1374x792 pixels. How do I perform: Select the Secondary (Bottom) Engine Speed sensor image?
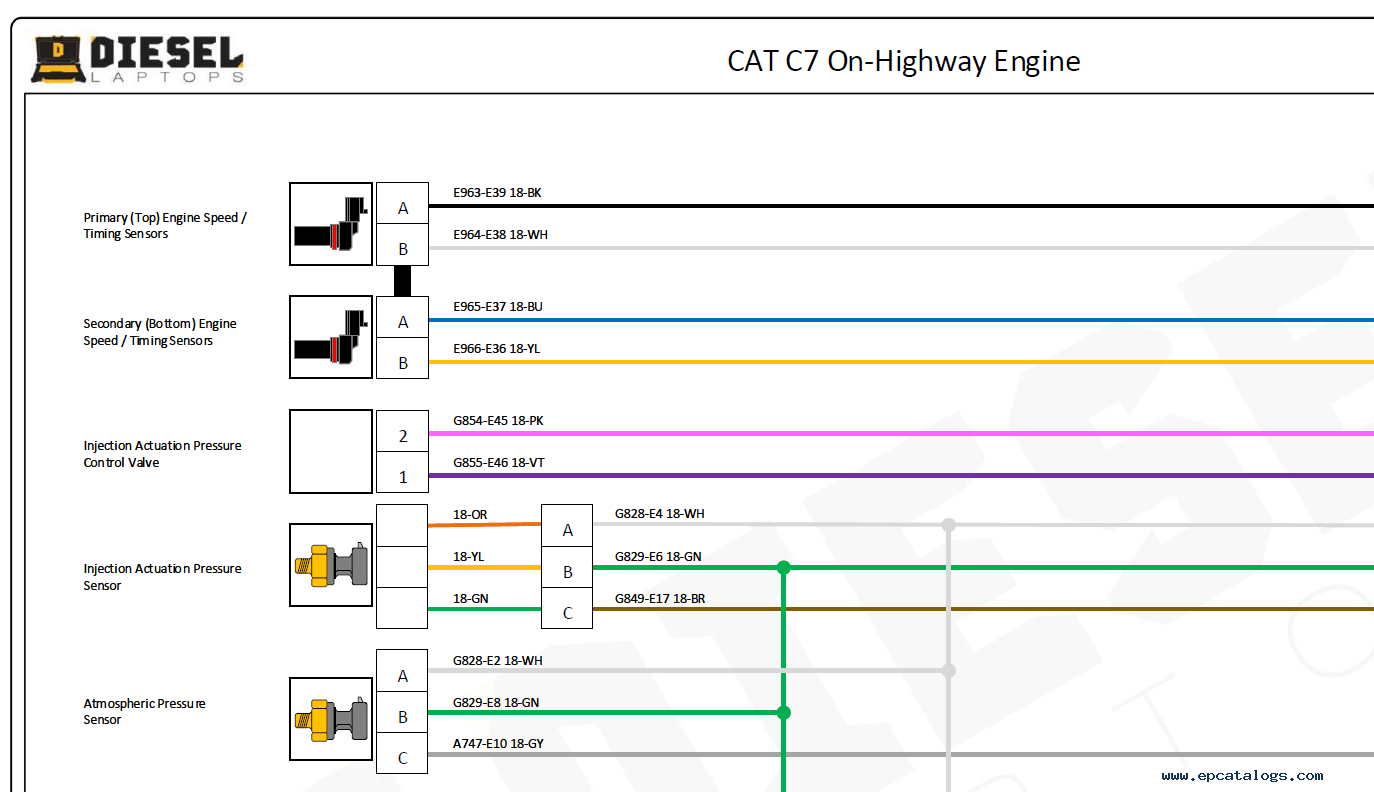click(x=331, y=337)
